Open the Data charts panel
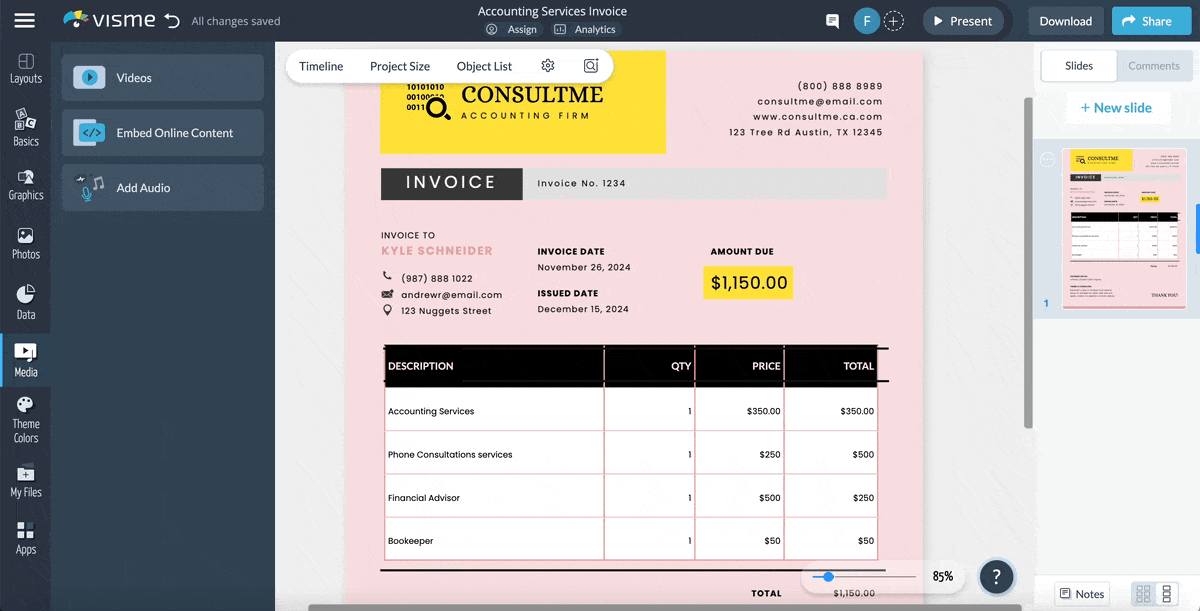 [x=26, y=302]
